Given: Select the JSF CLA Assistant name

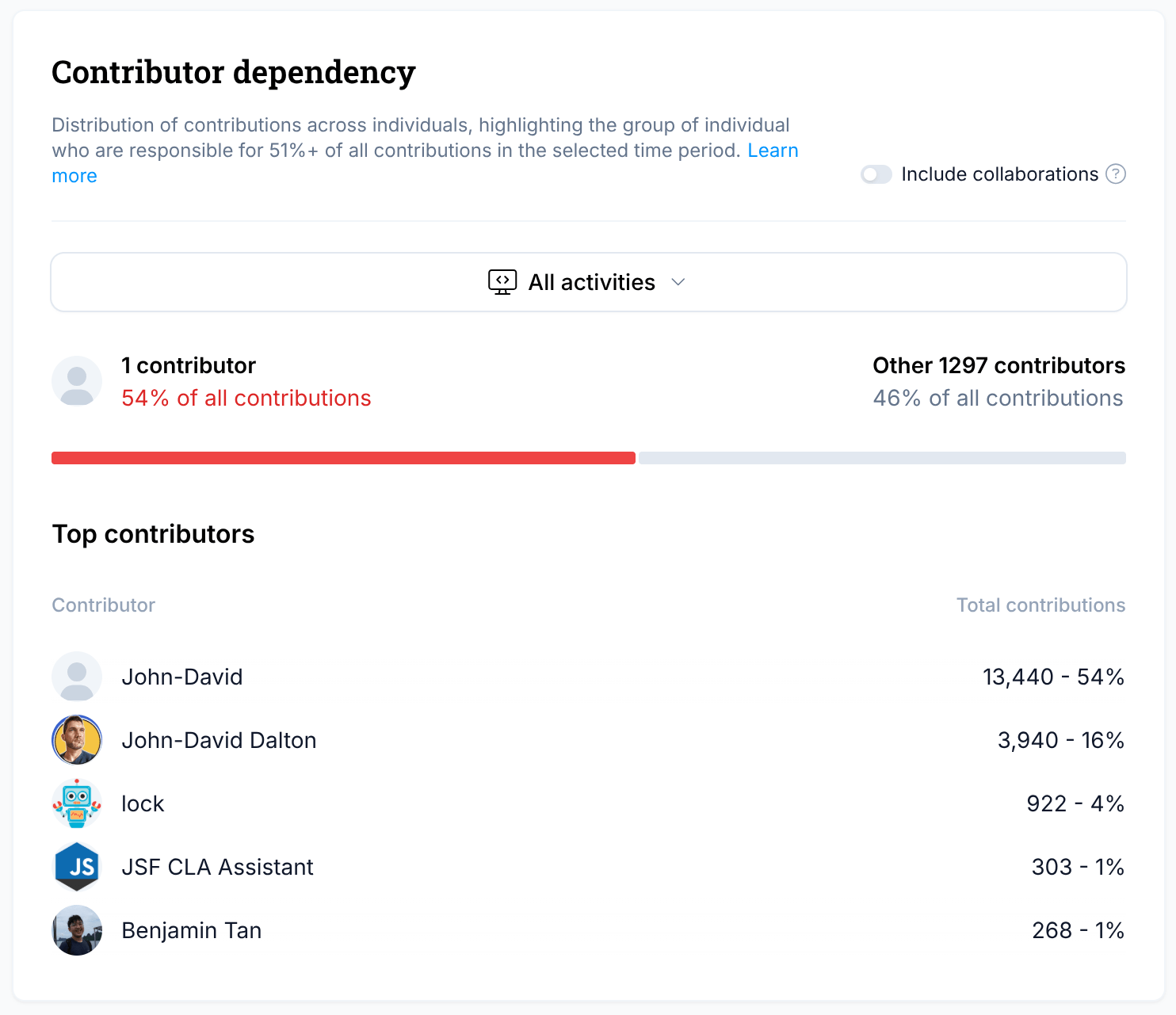Looking at the screenshot, I should tap(217, 867).
